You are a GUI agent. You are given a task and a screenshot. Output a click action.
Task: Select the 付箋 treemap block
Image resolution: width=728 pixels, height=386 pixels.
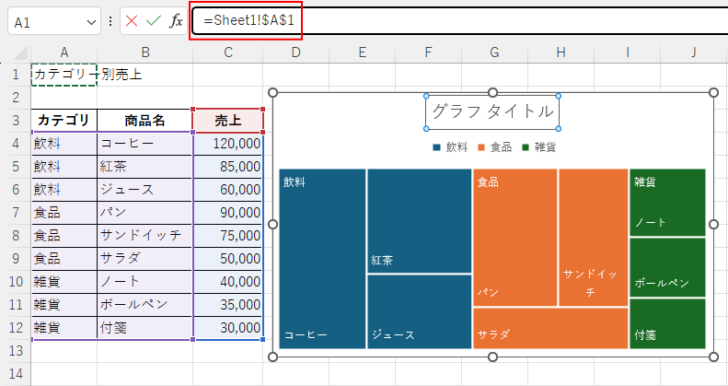pos(668,324)
